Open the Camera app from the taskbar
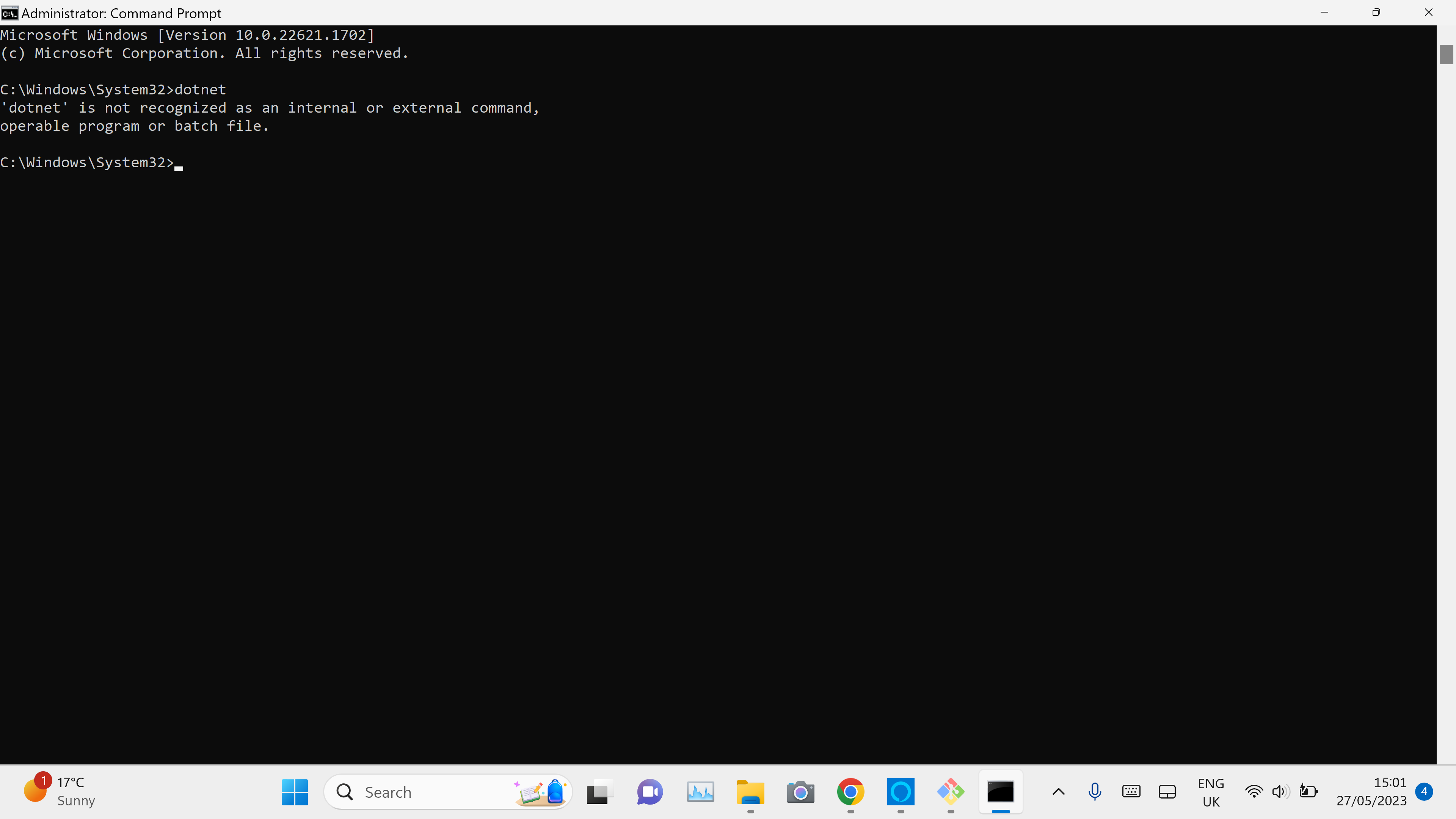 pyautogui.click(x=800, y=792)
